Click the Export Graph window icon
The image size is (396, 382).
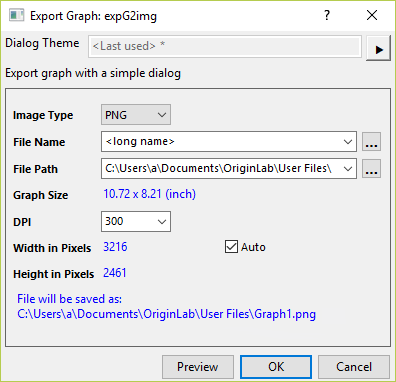(x=16, y=15)
